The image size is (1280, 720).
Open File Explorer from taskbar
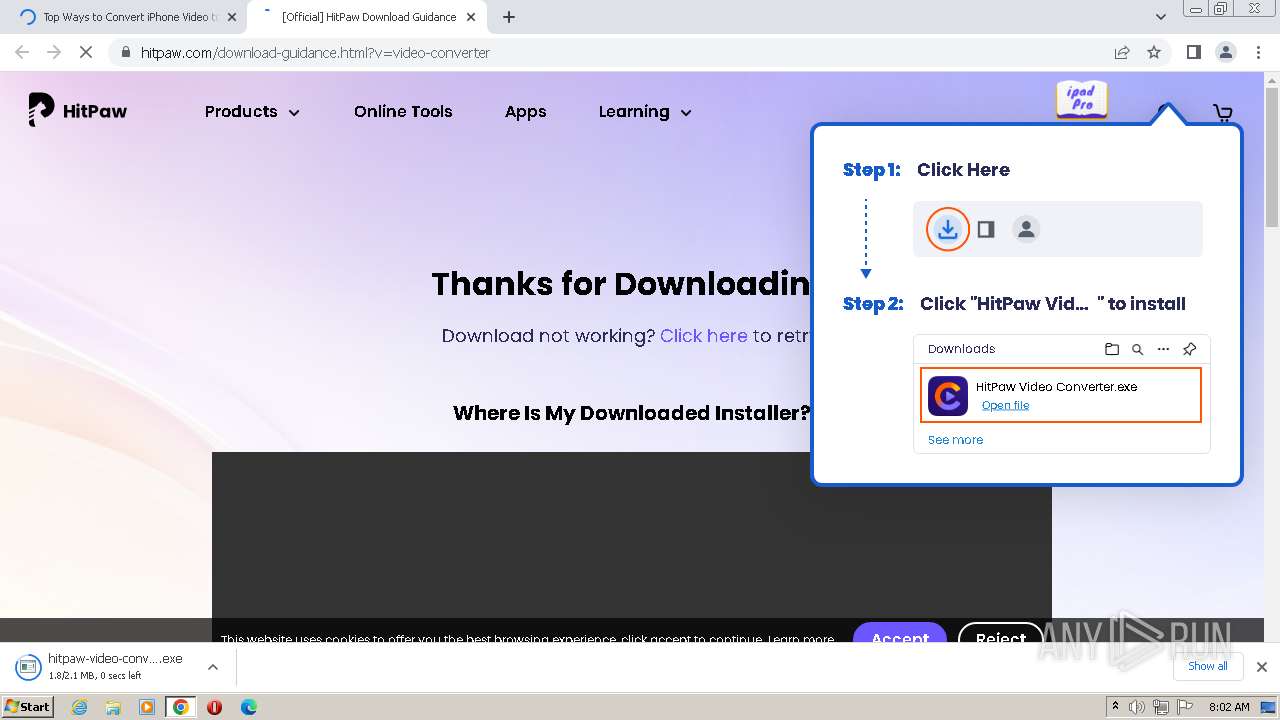[113, 706]
